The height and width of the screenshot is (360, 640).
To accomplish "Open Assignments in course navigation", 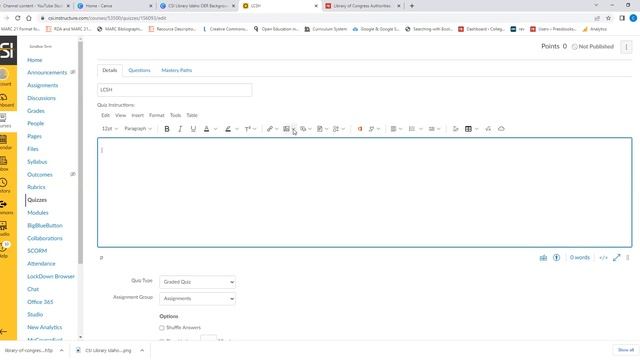I will pyautogui.click(x=42, y=85).
